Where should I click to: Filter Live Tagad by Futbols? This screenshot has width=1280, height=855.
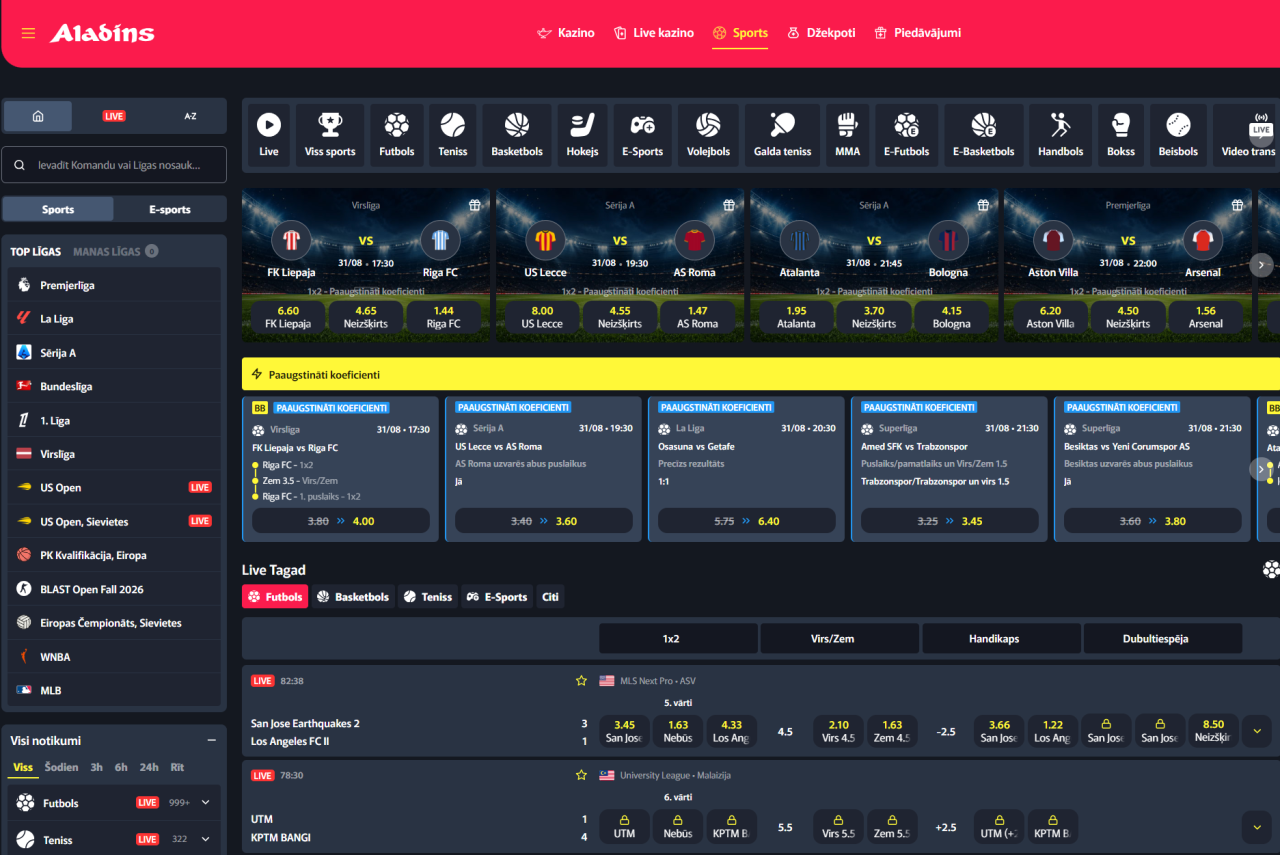click(x=275, y=597)
